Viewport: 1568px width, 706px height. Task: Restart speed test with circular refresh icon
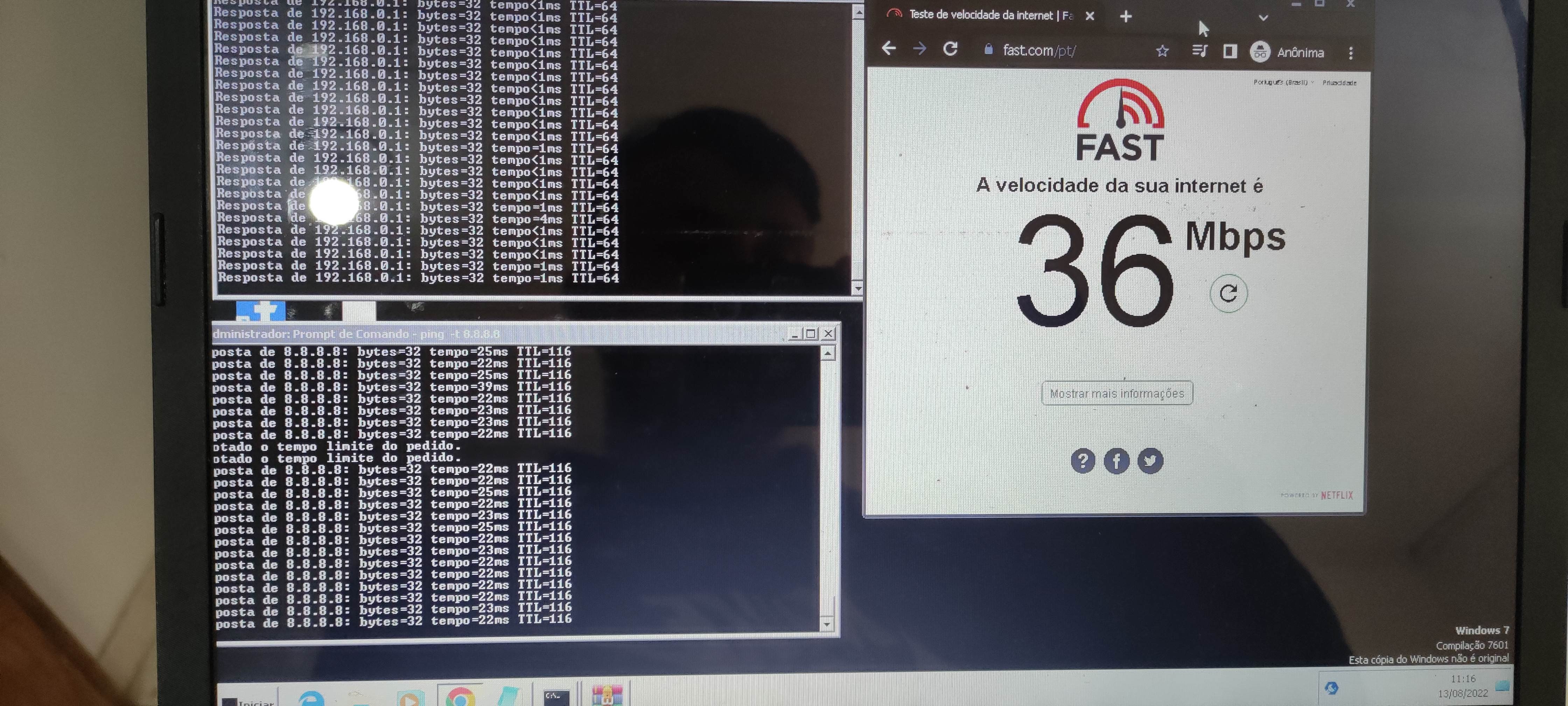pyautogui.click(x=1228, y=293)
